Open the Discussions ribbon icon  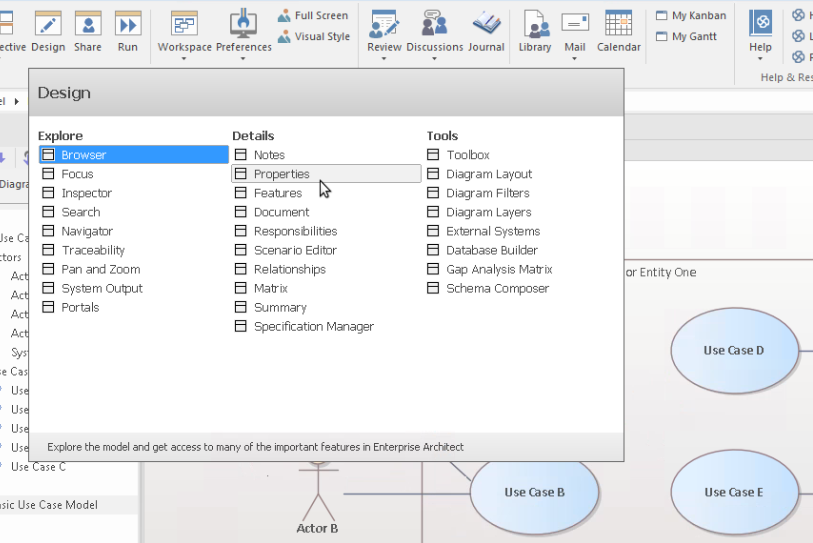pos(434,31)
